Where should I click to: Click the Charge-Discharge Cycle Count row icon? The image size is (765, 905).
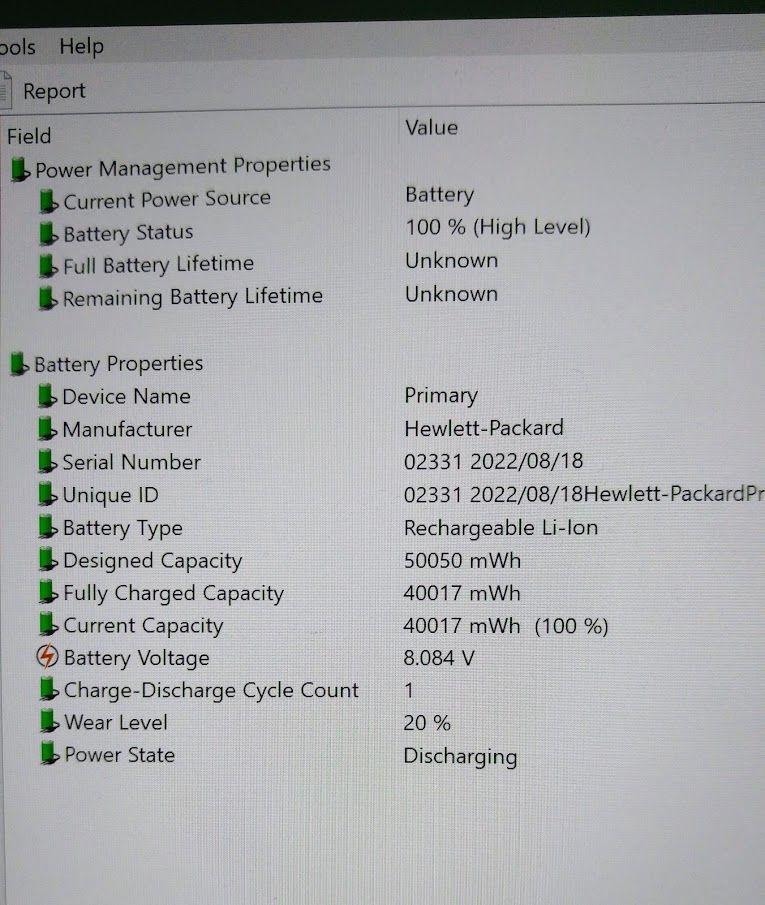[49, 689]
